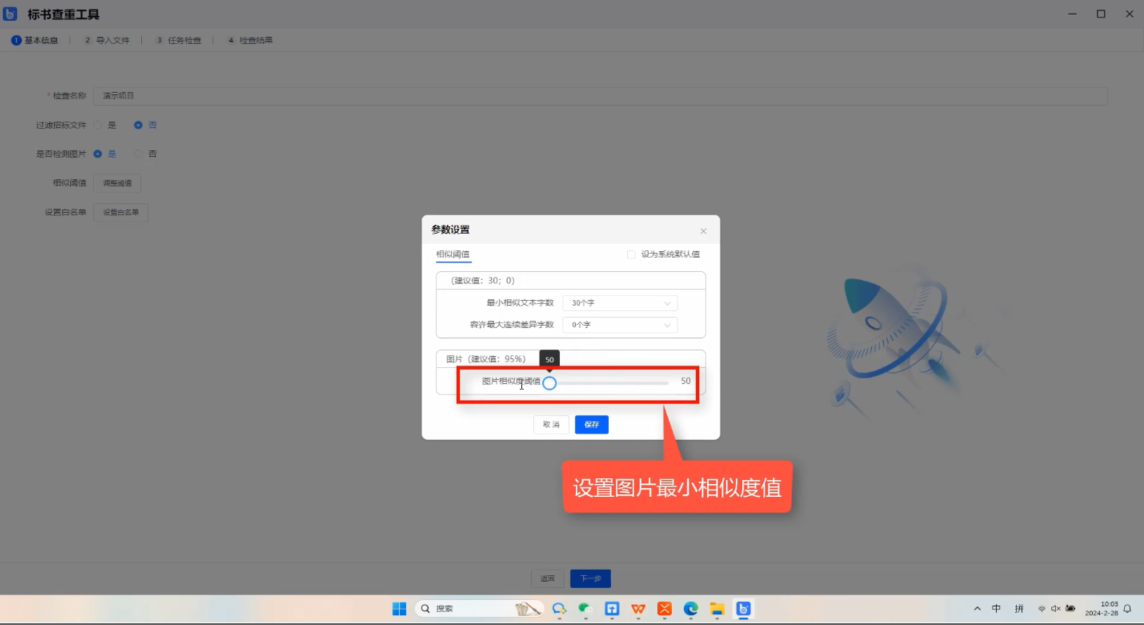
Task: Open the notification bell in the taskbar
Action: [x=1128, y=609]
